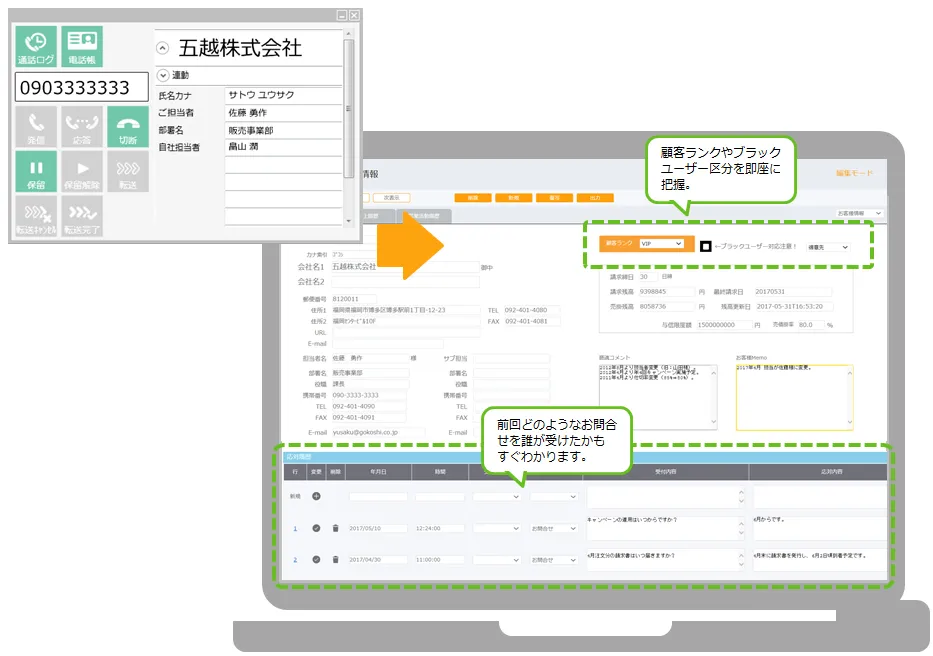This screenshot has width=933, height=656.
Task: Click the 発信 outgoing call button
Action: click(x=36, y=127)
